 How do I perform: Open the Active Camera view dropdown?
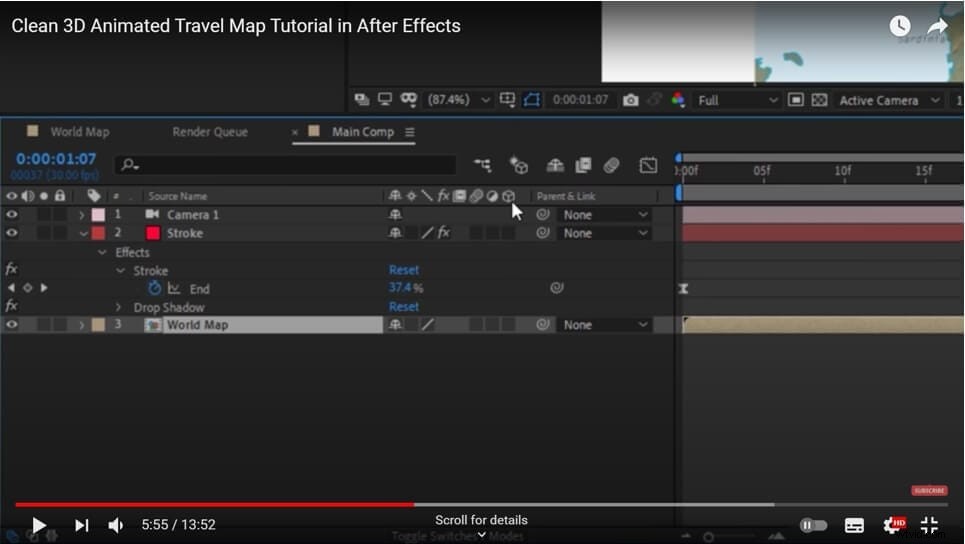[889, 100]
